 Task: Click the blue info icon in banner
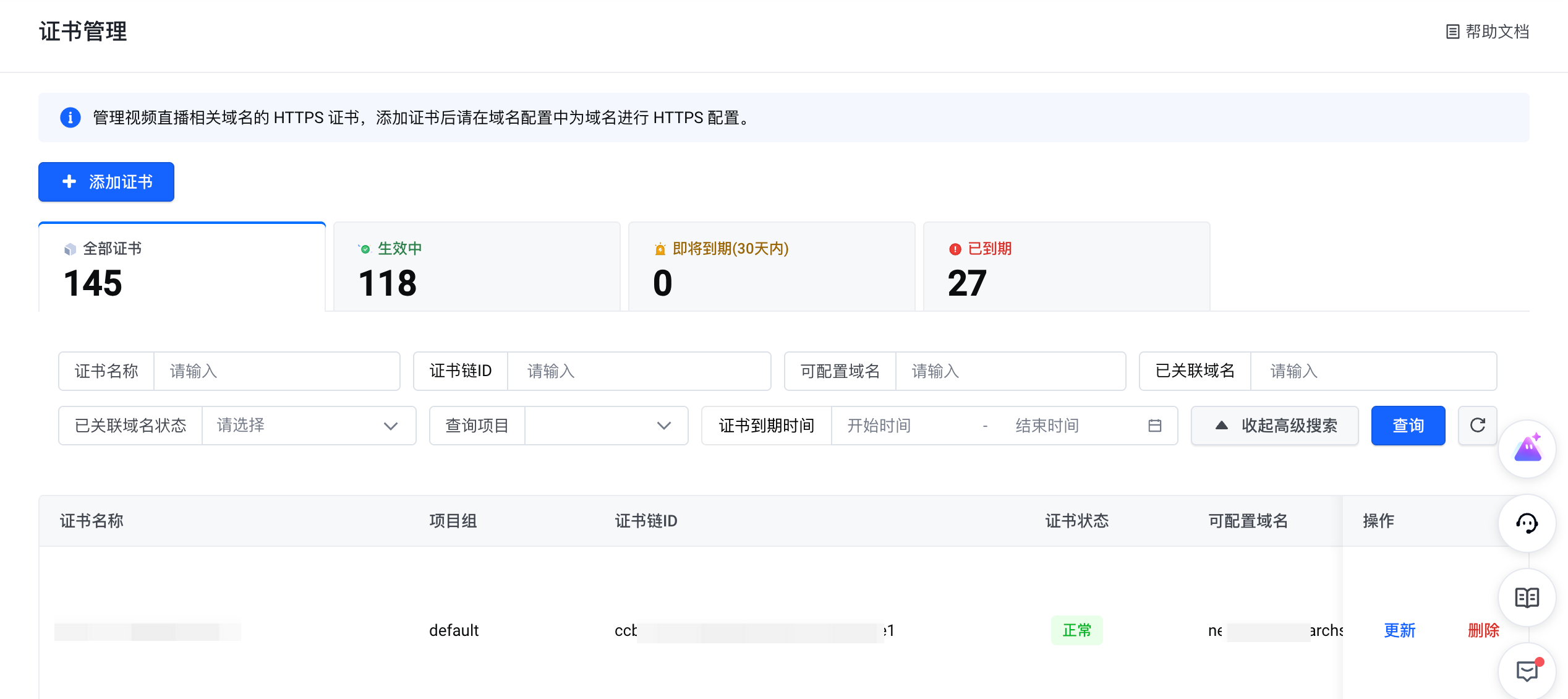[x=70, y=118]
